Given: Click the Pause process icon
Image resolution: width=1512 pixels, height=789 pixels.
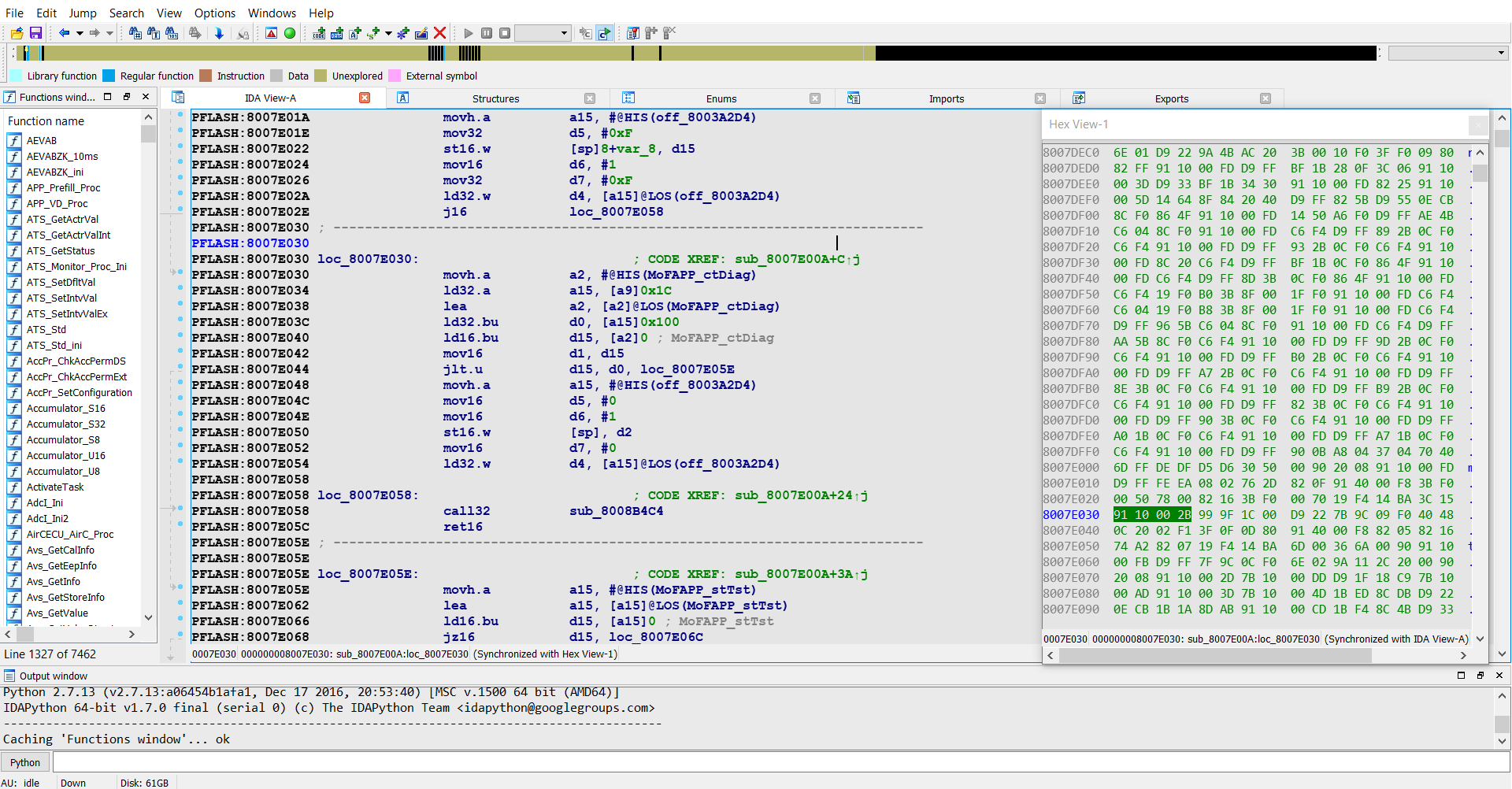Looking at the screenshot, I should (487, 33).
